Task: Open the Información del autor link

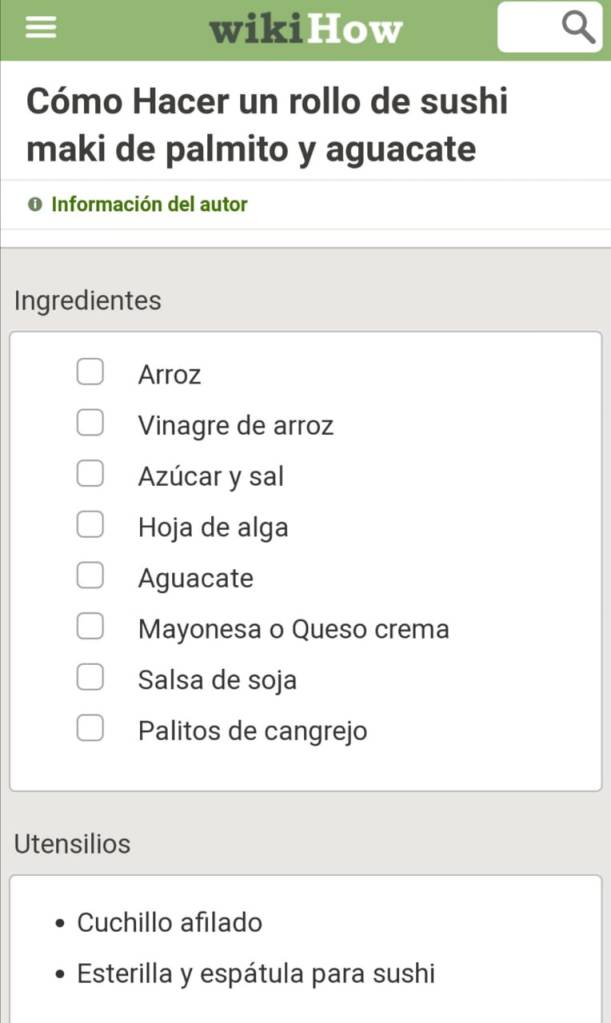Action: (x=149, y=205)
